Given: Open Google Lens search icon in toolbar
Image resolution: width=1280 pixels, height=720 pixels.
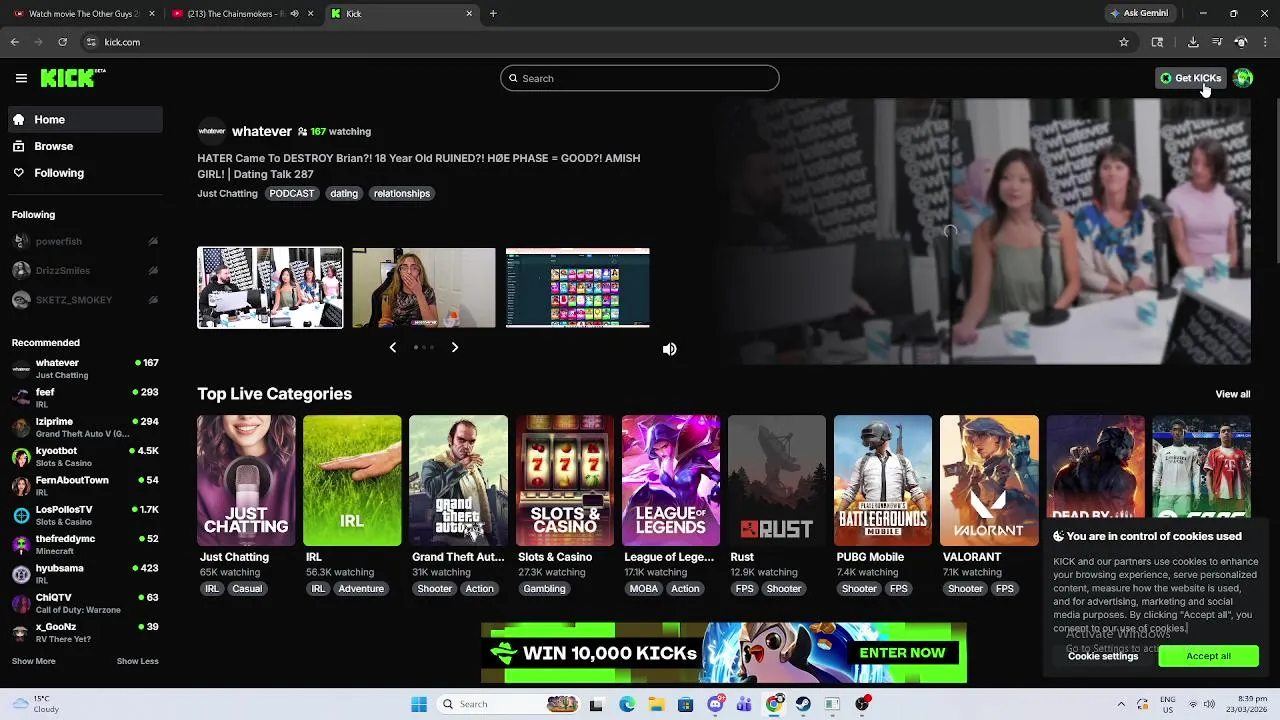Looking at the screenshot, I should 1157,42.
